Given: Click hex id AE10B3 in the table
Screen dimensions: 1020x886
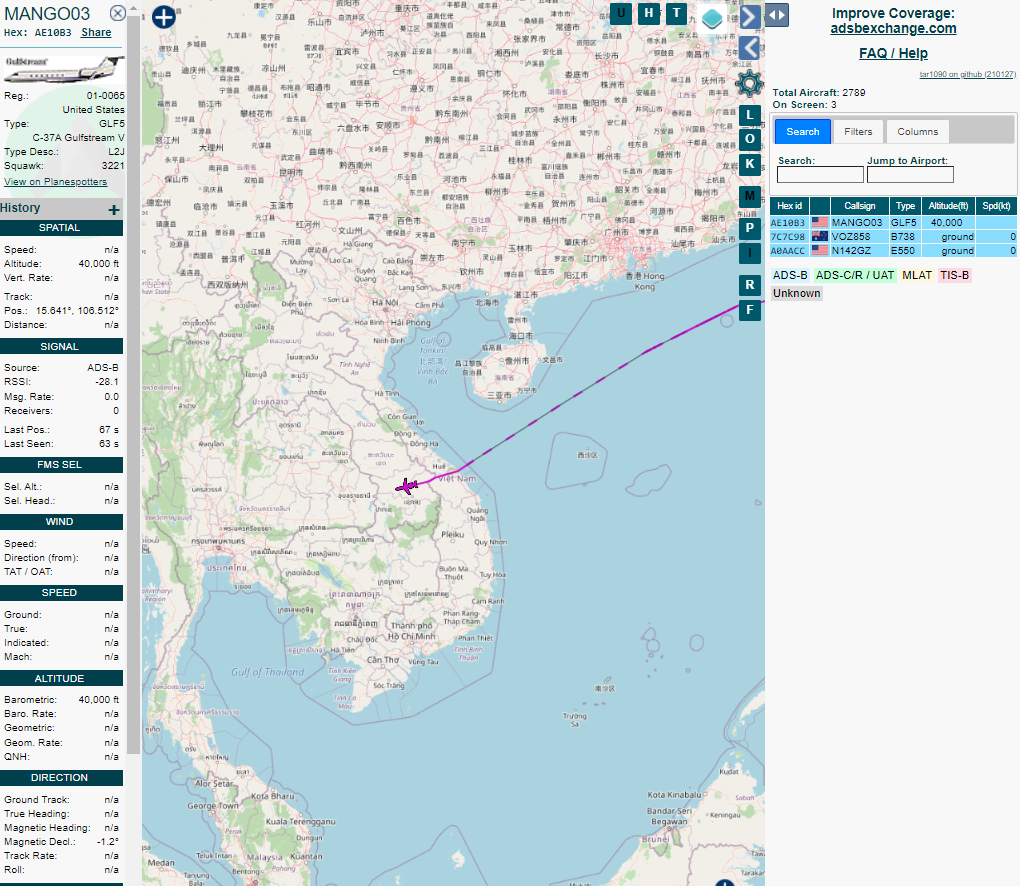Looking at the screenshot, I should point(788,222).
